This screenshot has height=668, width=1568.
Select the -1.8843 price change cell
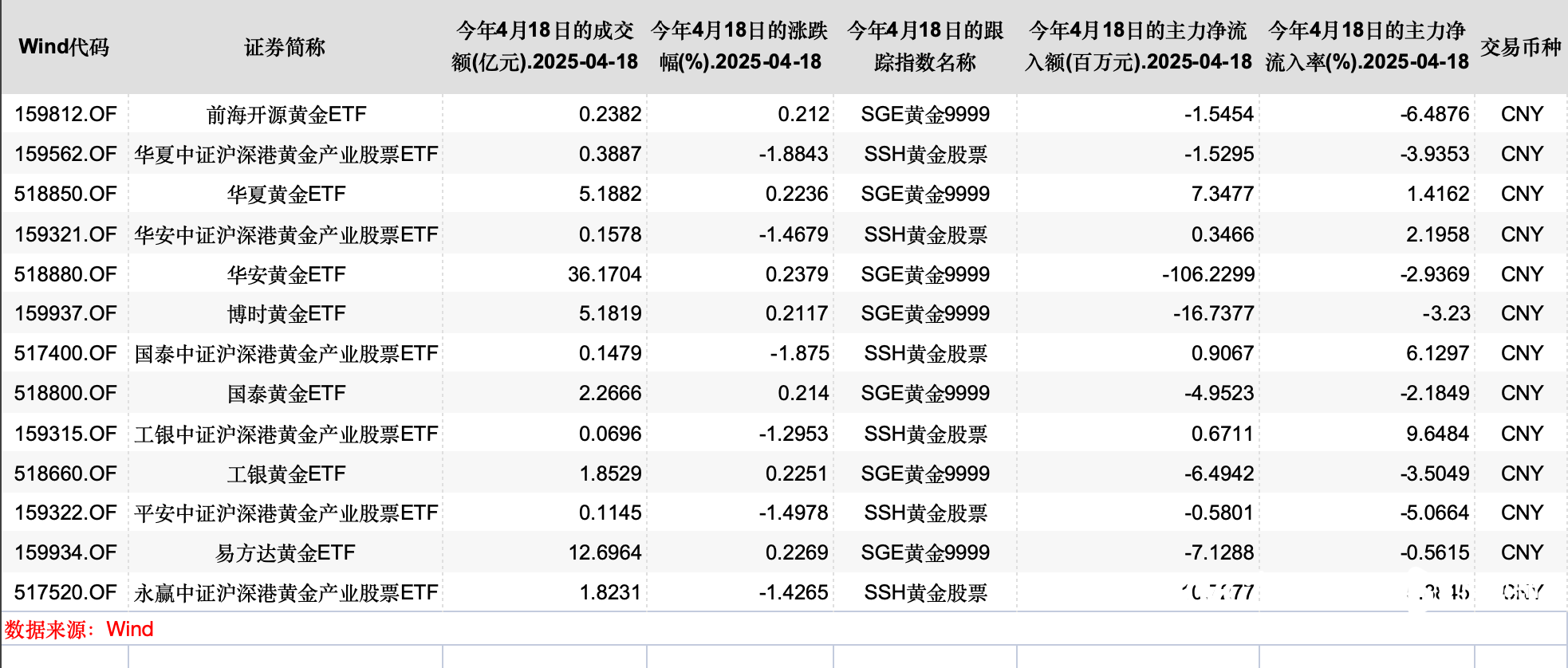793,154
